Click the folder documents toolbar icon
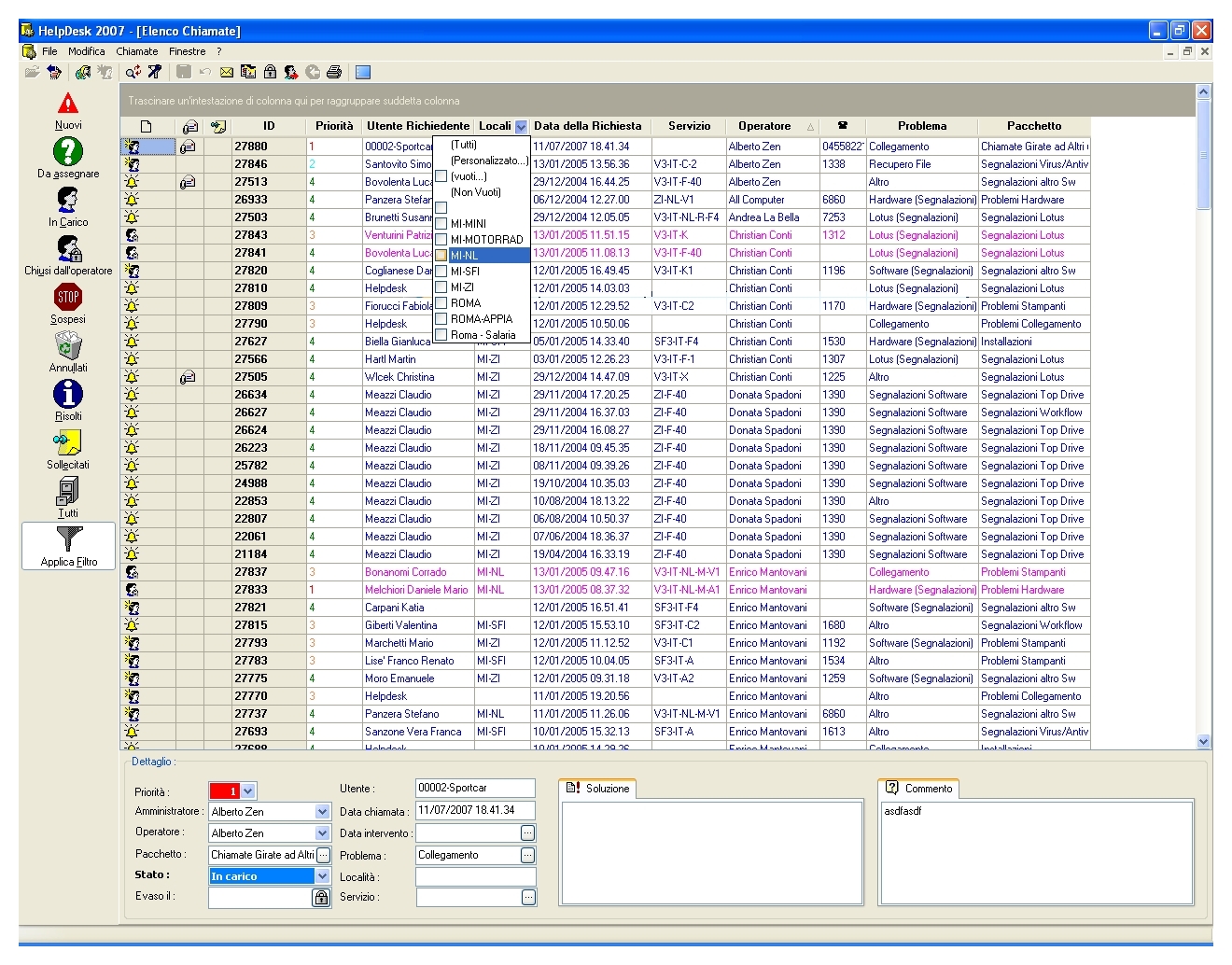The width and height of the screenshot is (1232, 965). tap(248, 72)
